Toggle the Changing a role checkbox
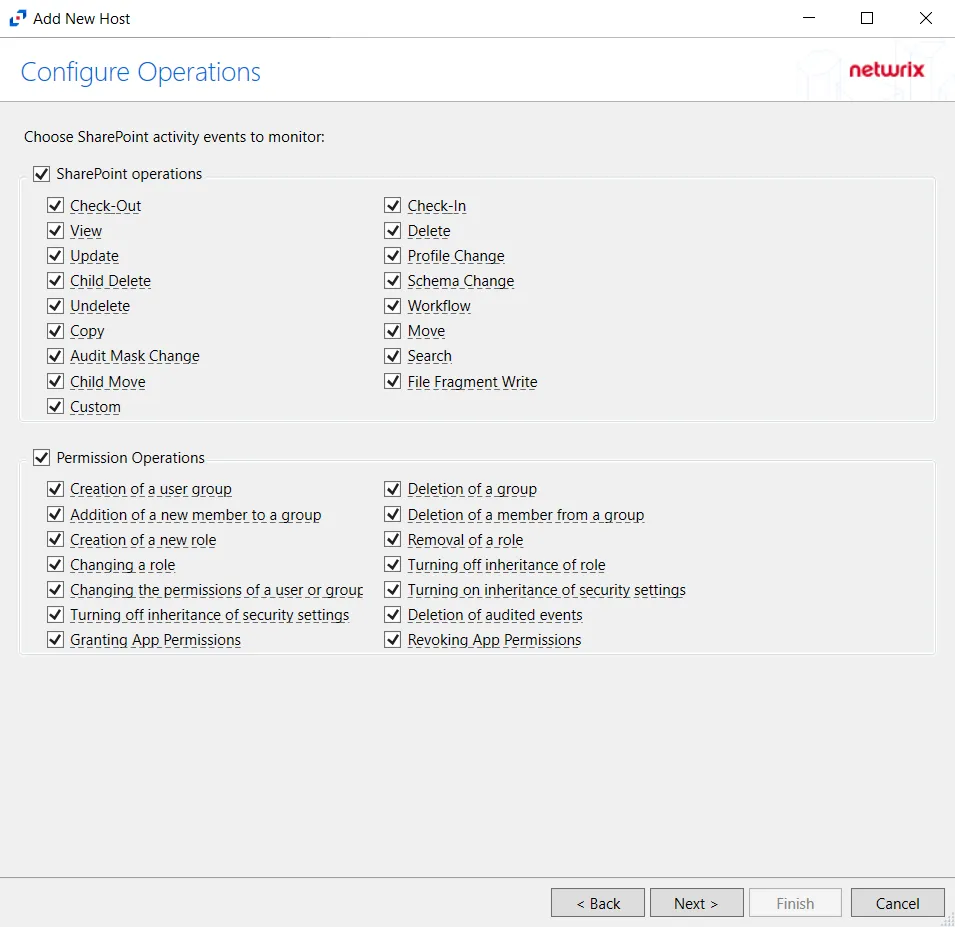The width and height of the screenshot is (955, 927). [x=55, y=565]
